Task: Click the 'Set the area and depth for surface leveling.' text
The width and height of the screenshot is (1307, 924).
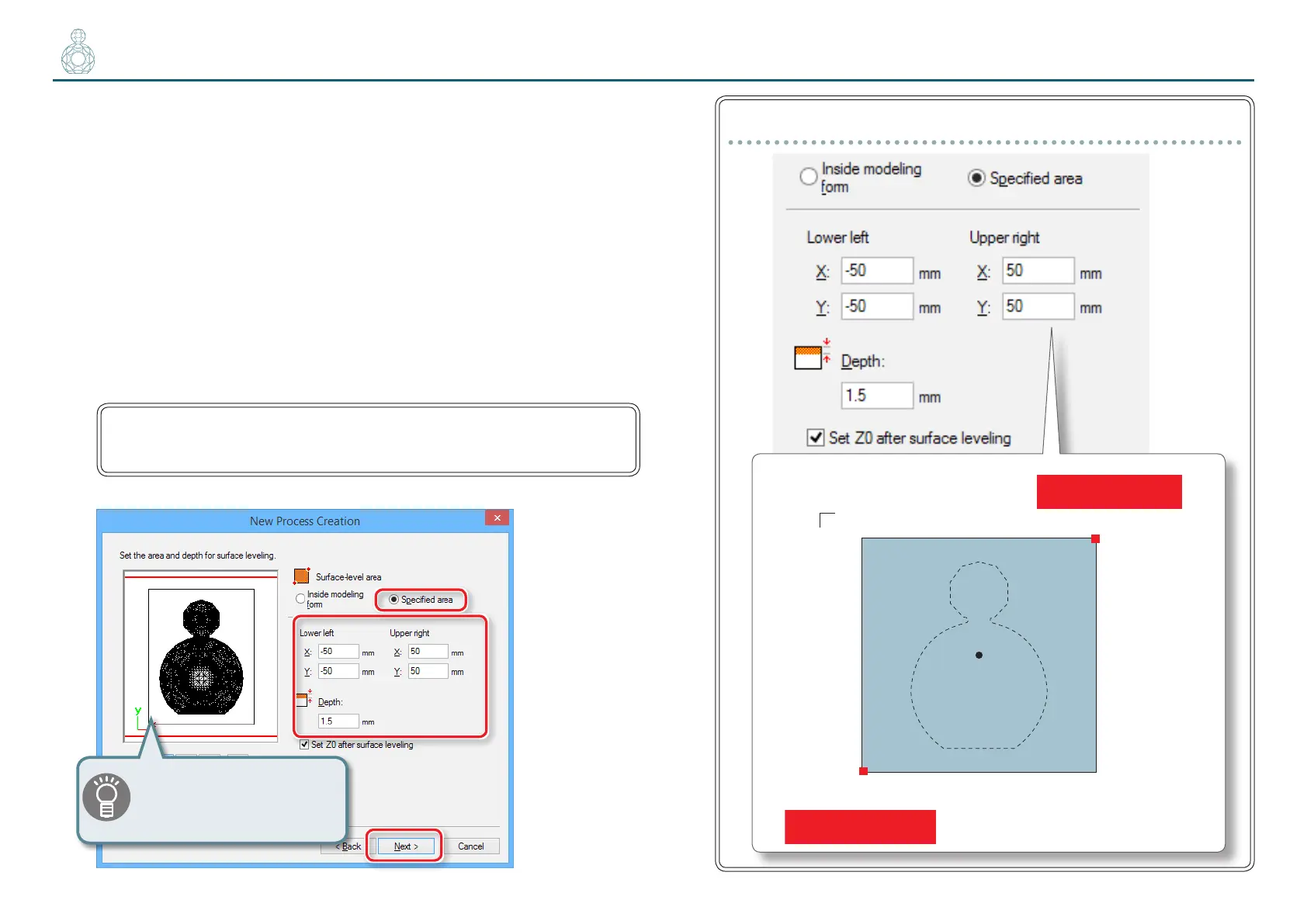Action: (x=197, y=555)
